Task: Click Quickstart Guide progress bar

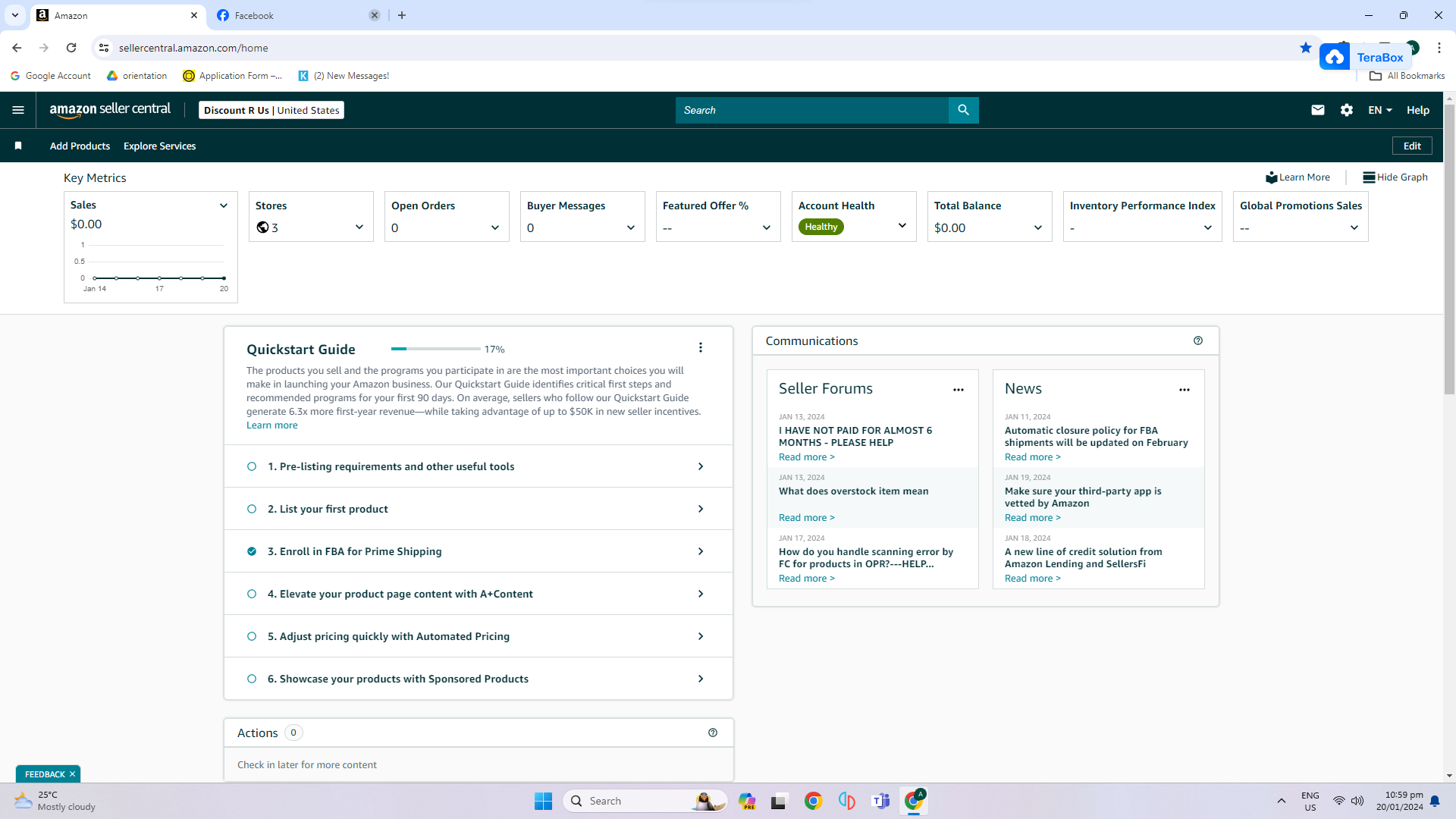Action: 436,349
